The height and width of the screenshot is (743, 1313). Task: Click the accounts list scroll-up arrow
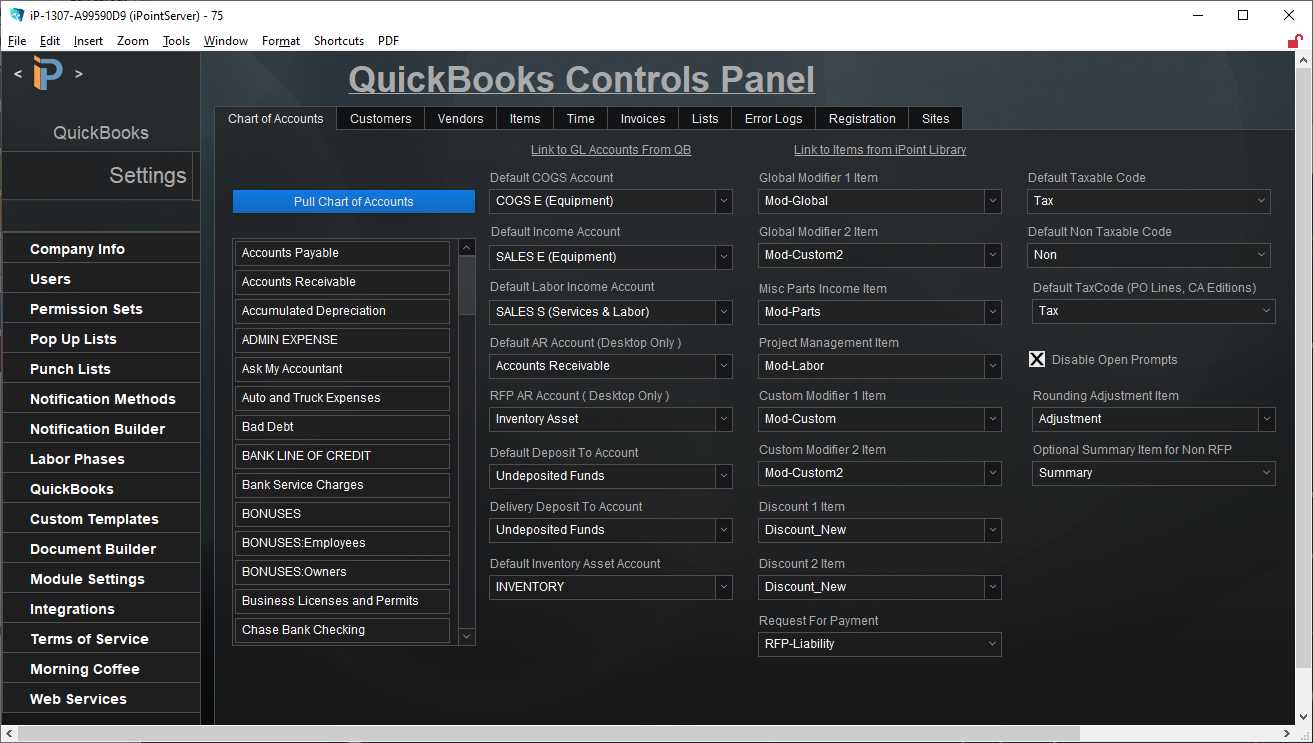click(466, 247)
